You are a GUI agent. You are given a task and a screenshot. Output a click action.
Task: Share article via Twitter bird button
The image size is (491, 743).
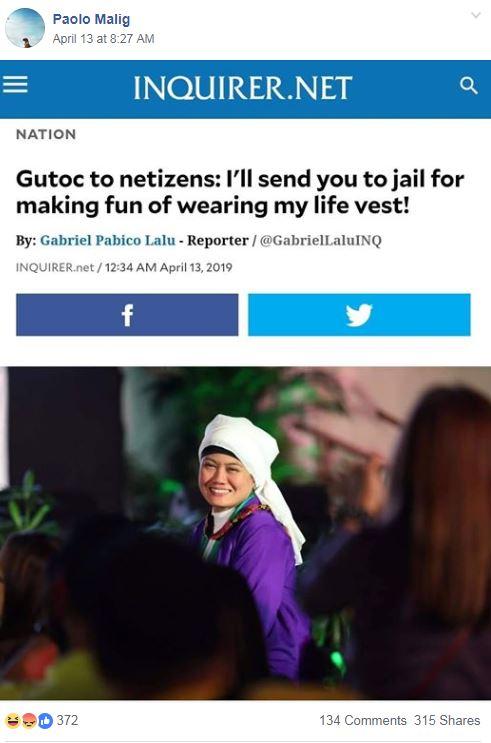pos(359,315)
